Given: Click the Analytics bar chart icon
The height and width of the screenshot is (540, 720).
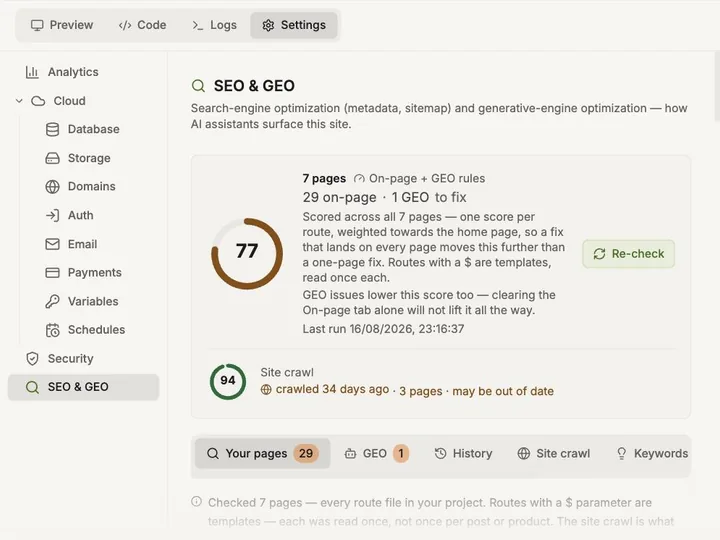Looking at the screenshot, I should point(32,72).
